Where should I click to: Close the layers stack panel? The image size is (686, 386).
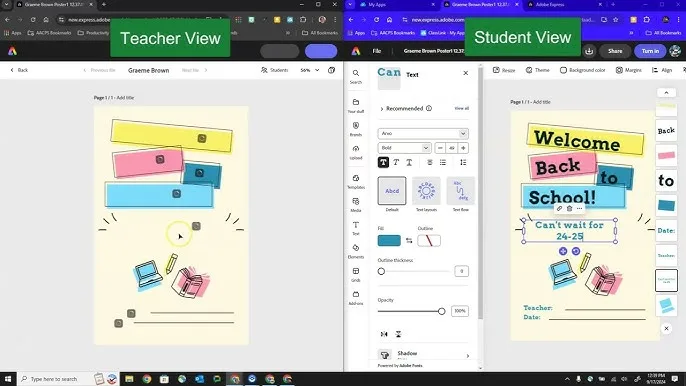[x=666, y=329]
